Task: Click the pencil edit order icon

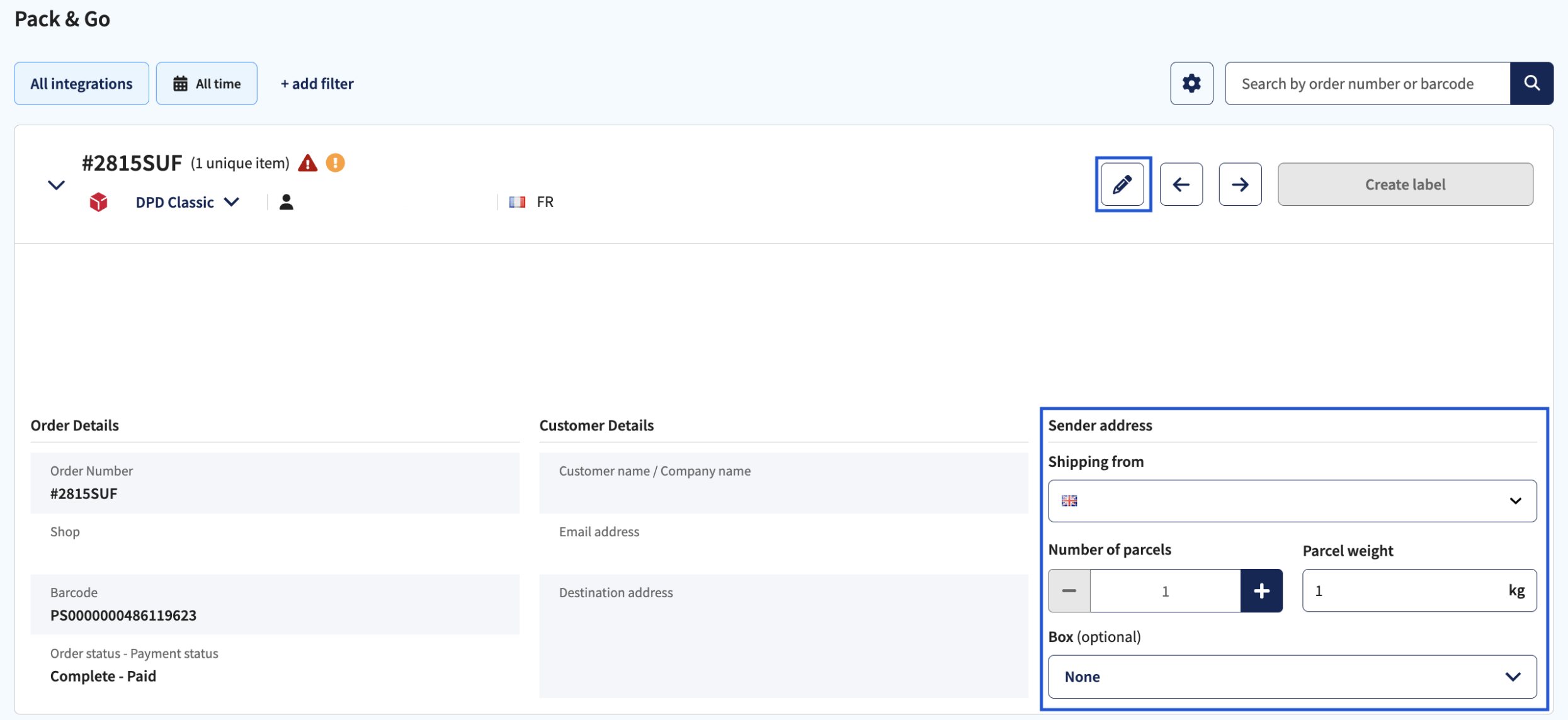Action: tap(1123, 184)
